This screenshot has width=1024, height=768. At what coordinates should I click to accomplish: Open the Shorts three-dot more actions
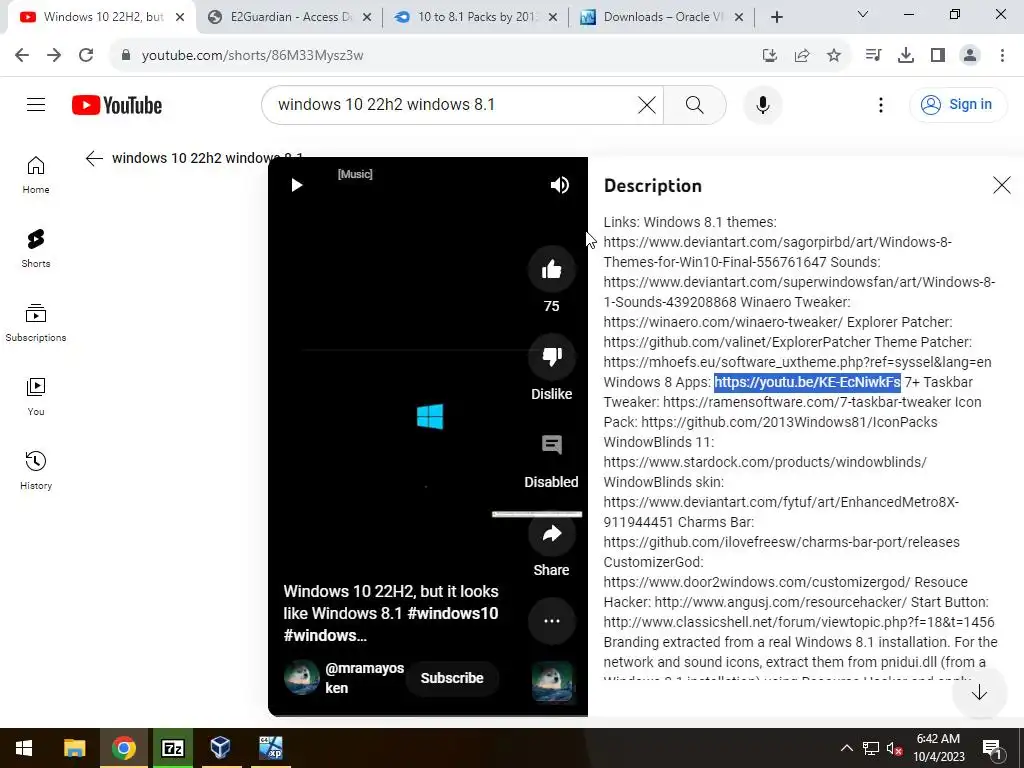pyautogui.click(x=552, y=621)
